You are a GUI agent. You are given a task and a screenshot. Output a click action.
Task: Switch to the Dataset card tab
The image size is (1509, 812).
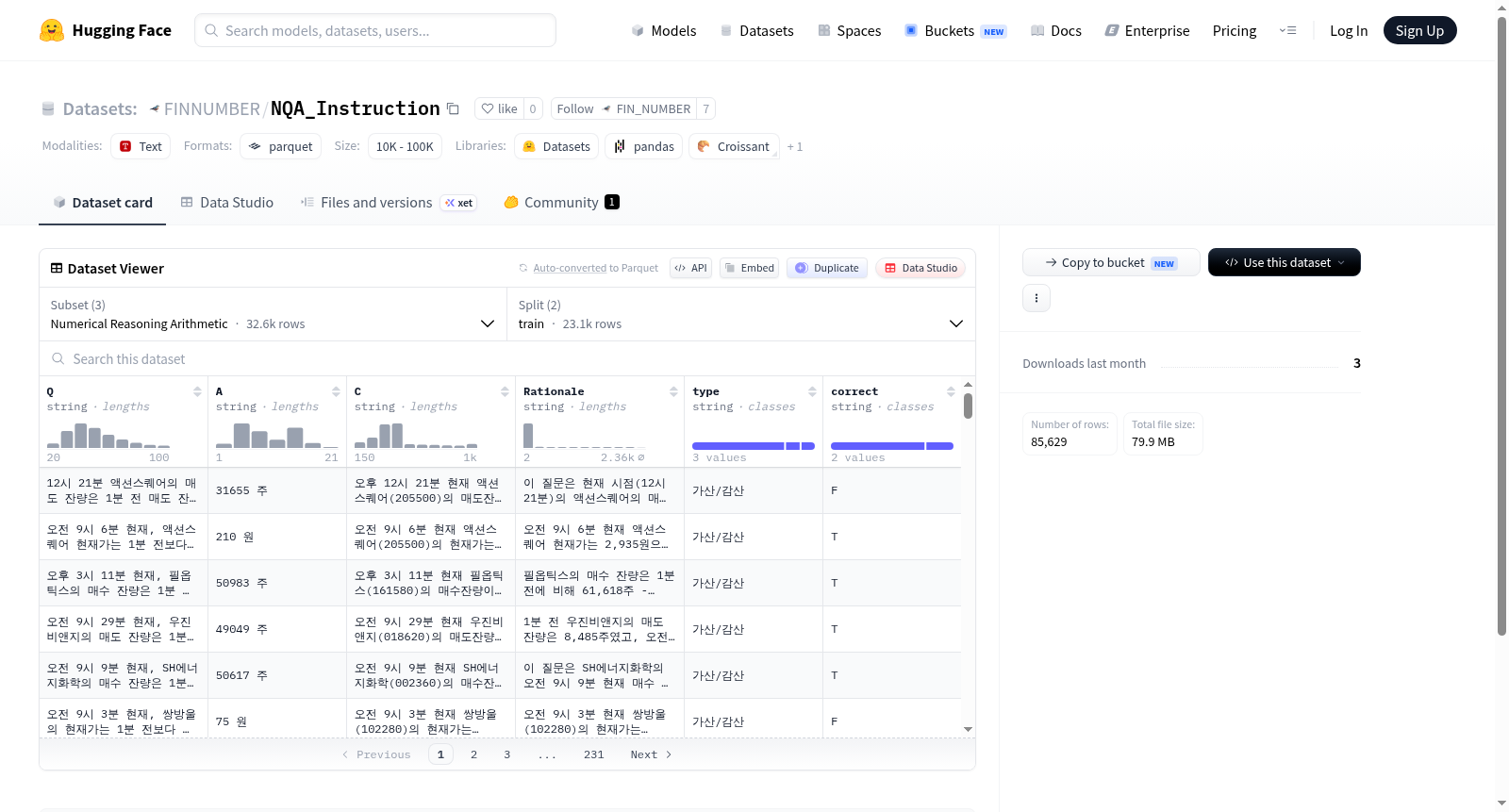(103, 202)
